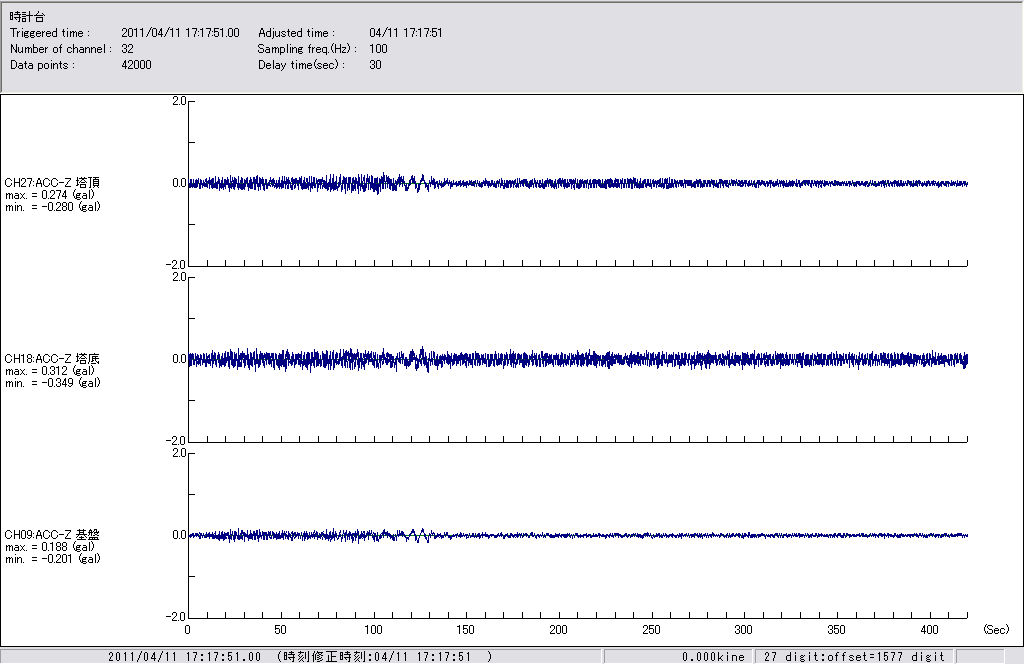Click the Adjusted time value 04/11 17:17:51
Image resolution: width=1024 pixels, height=664 pixels.
pos(405,33)
